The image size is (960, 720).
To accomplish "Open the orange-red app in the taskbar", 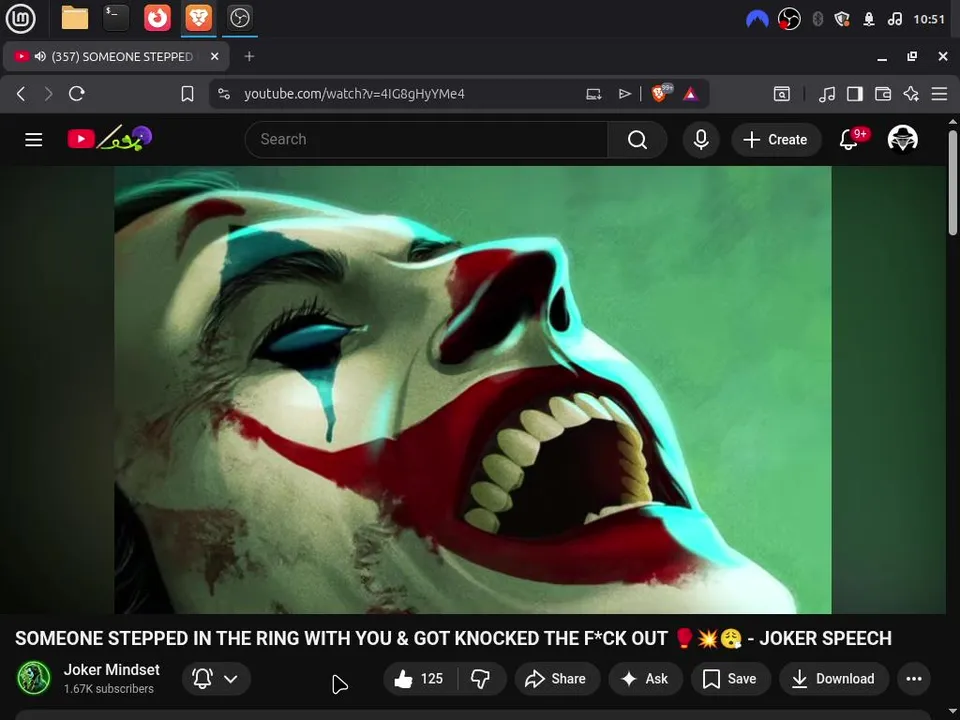I will click(157, 18).
